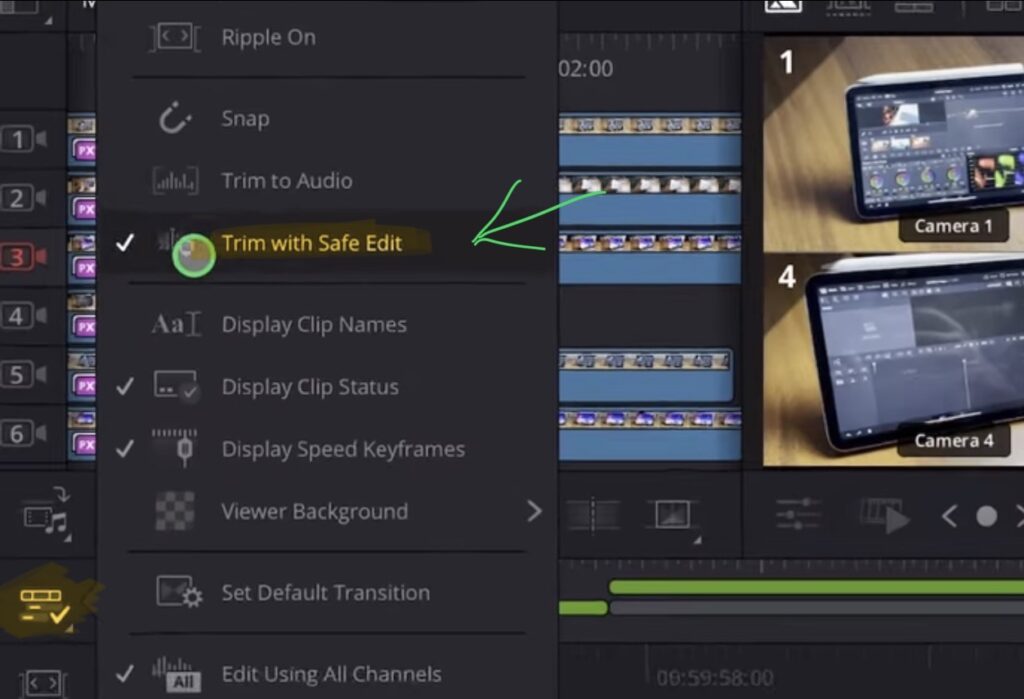Select Snap from the context menu

pyautogui.click(x=245, y=118)
